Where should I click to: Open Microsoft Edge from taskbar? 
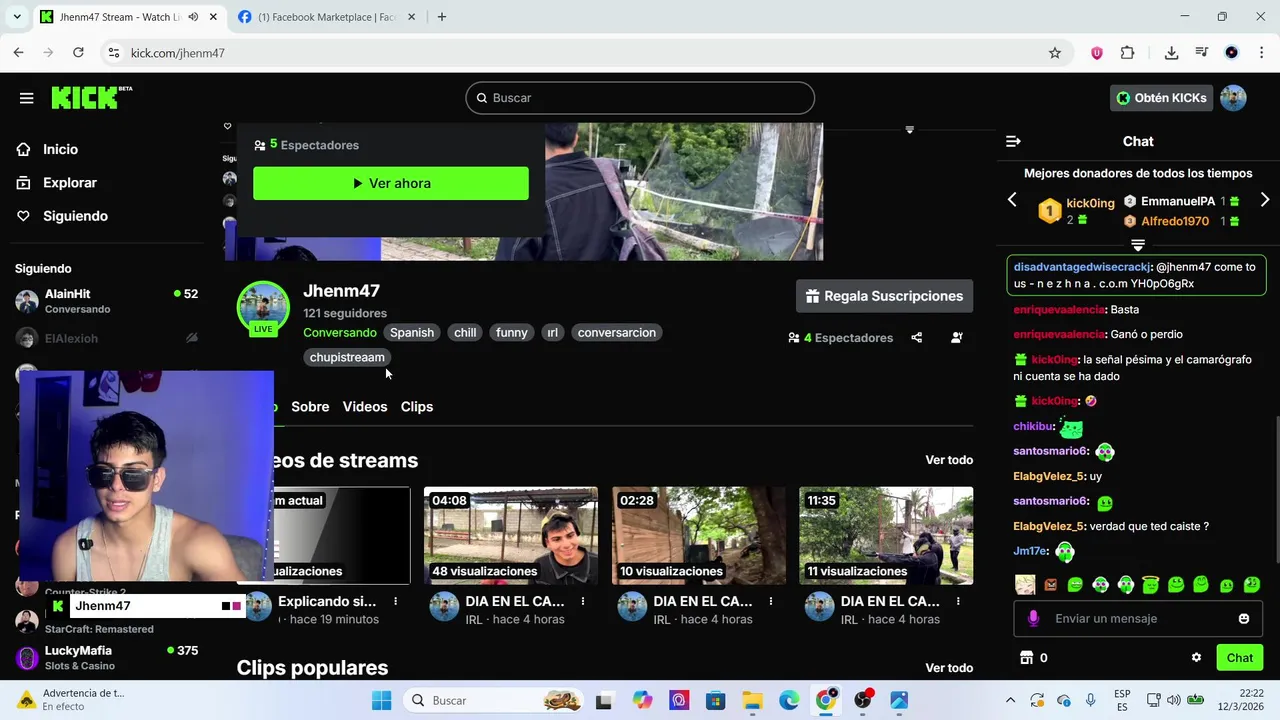789,701
